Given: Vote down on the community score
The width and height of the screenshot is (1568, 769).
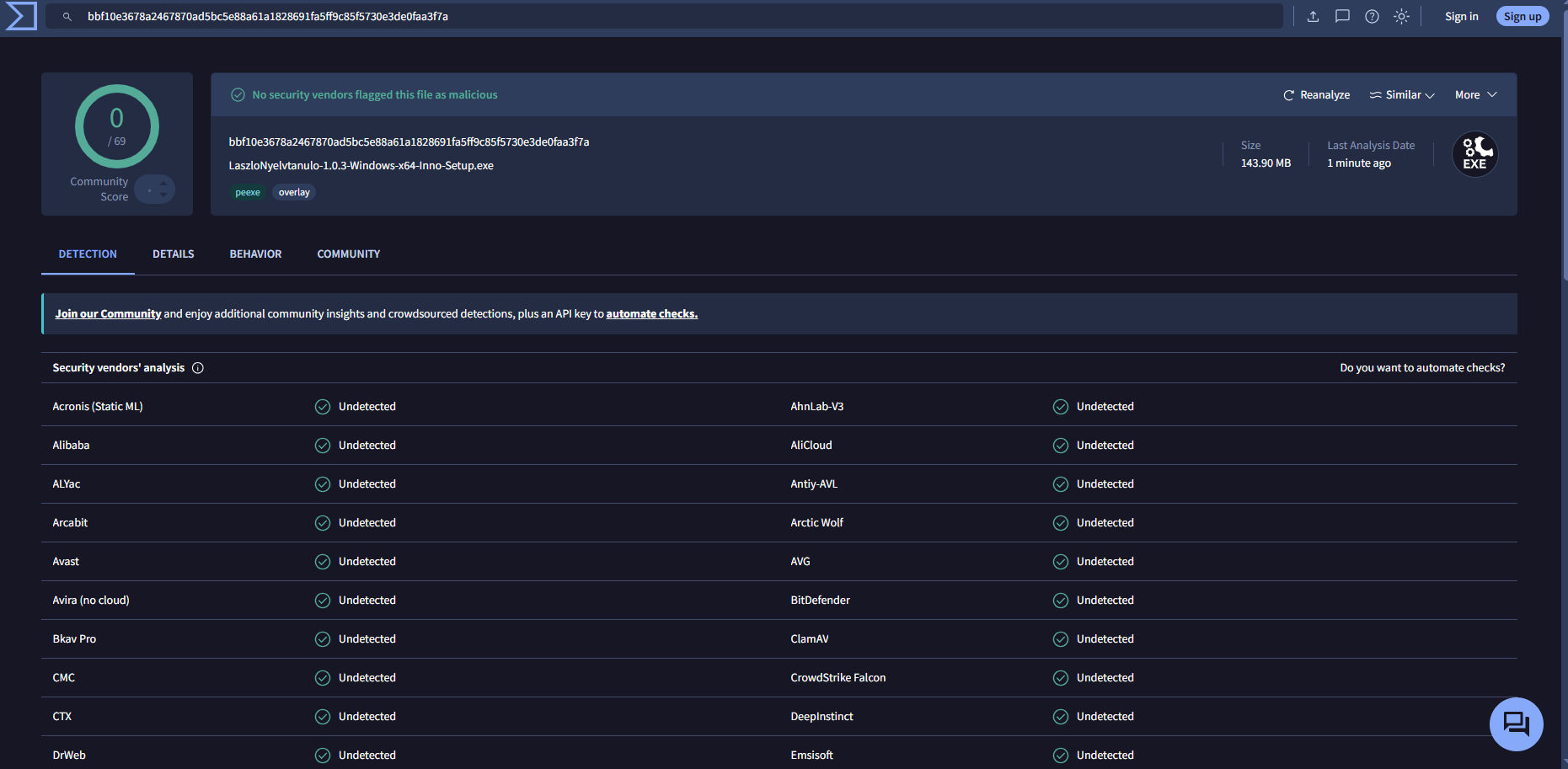Looking at the screenshot, I should (163, 195).
